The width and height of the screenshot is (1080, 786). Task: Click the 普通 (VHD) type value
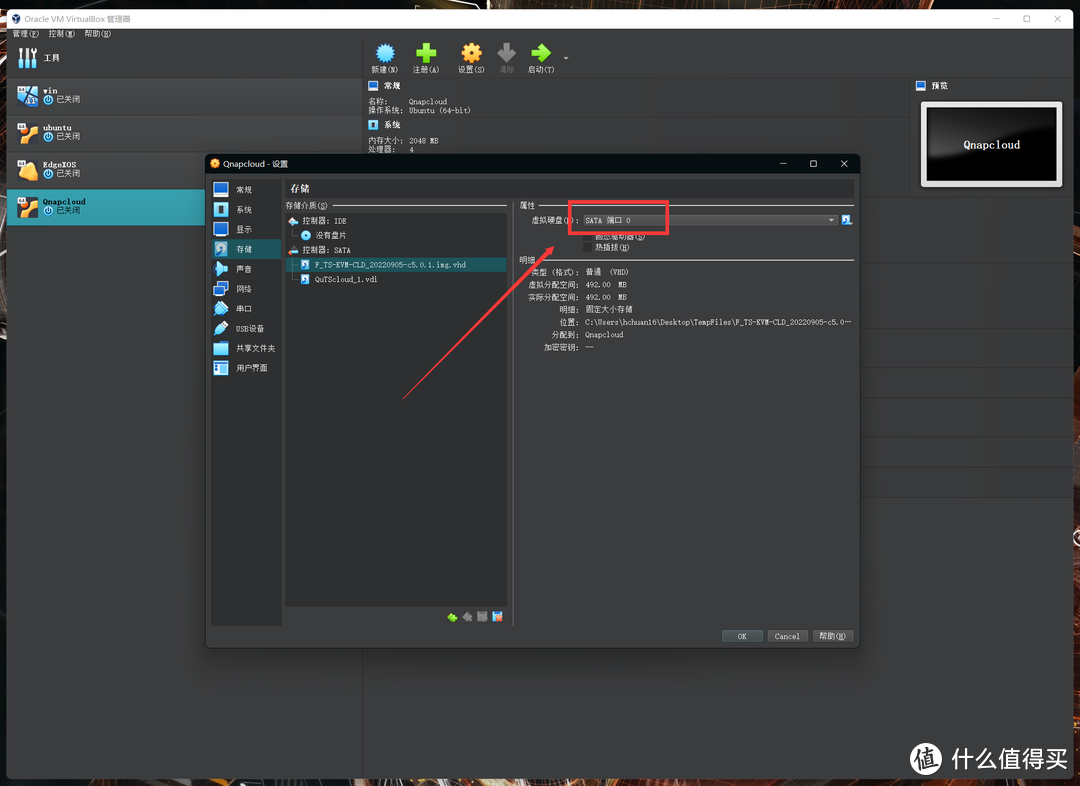click(607, 273)
